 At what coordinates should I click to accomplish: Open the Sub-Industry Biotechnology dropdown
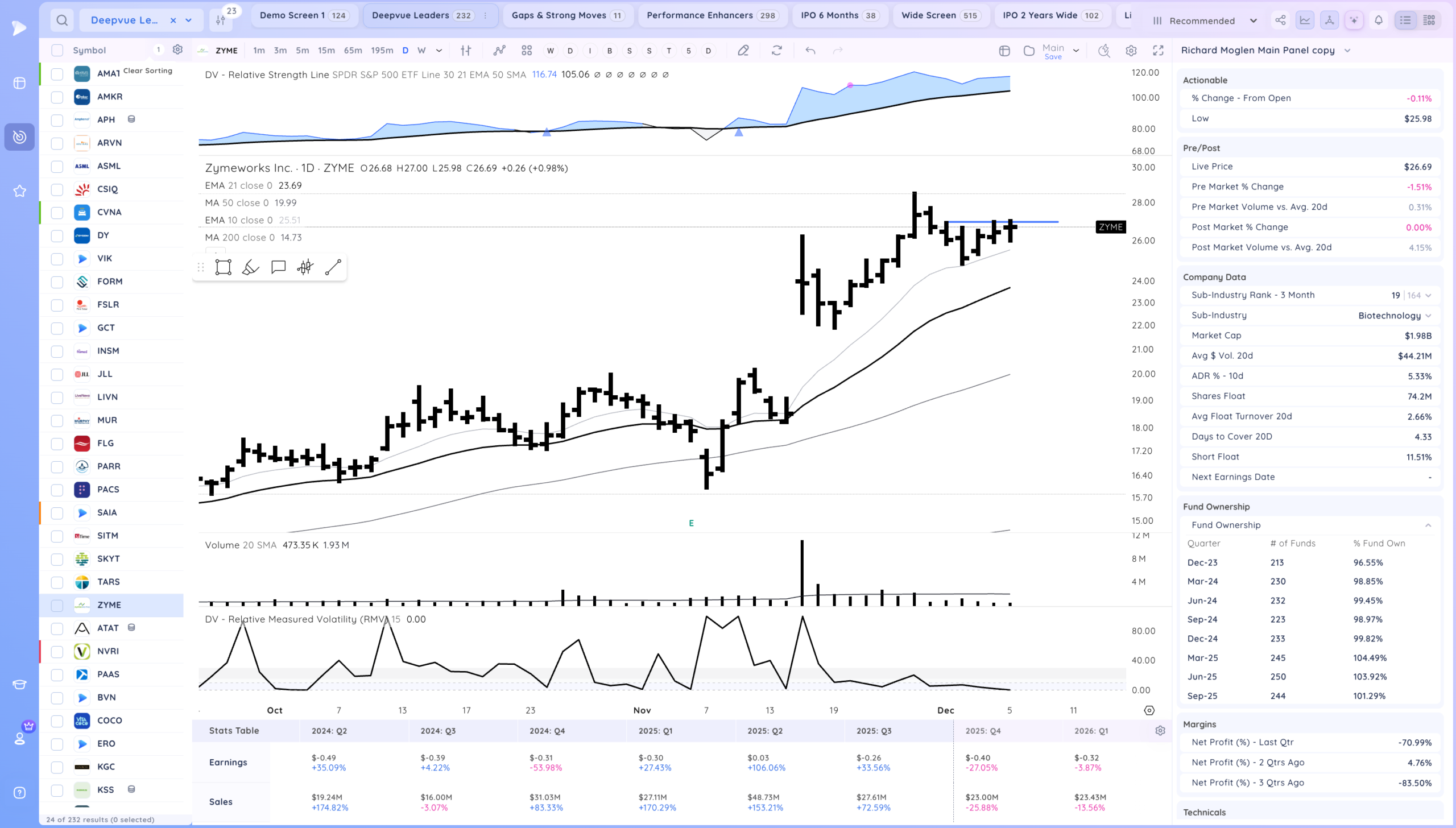click(x=1395, y=316)
